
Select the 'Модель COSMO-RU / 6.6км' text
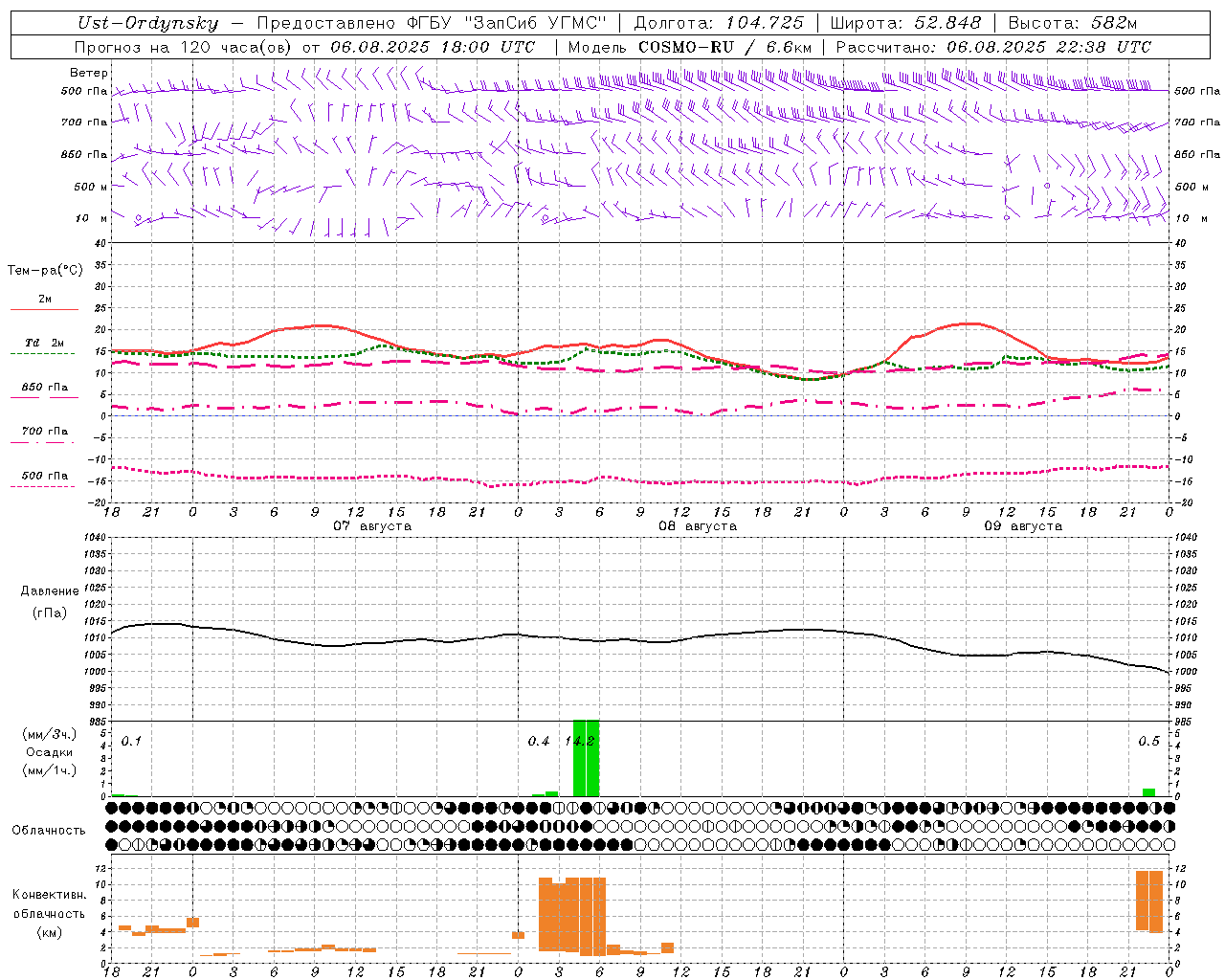point(690,47)
